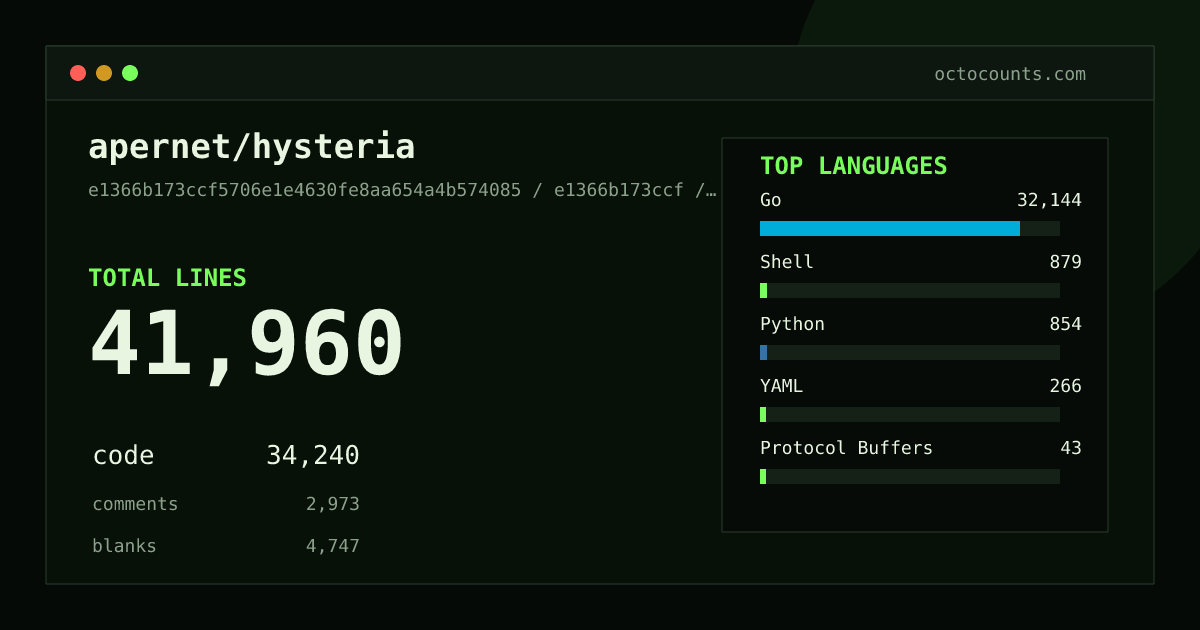The image size is (1200, 630).
Task: Click the Python progress bar
Action: [x=910, y=352]
